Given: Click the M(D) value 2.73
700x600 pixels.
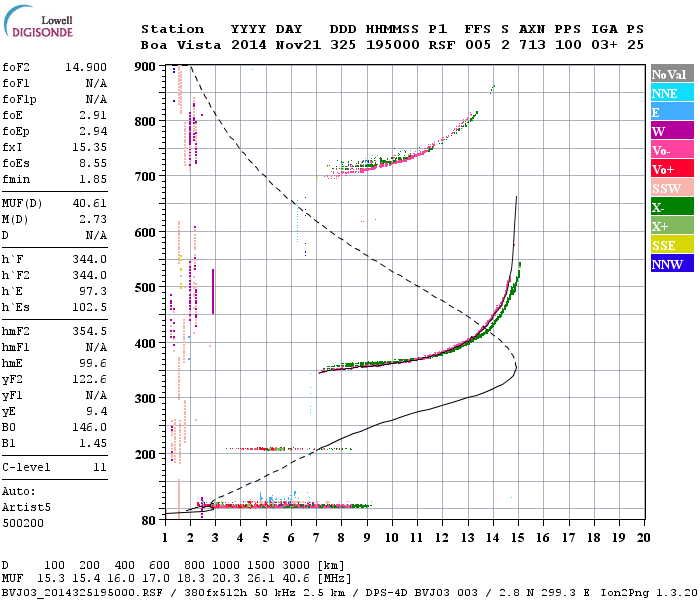Looking at the screenshot, I should tap(93, 219).
